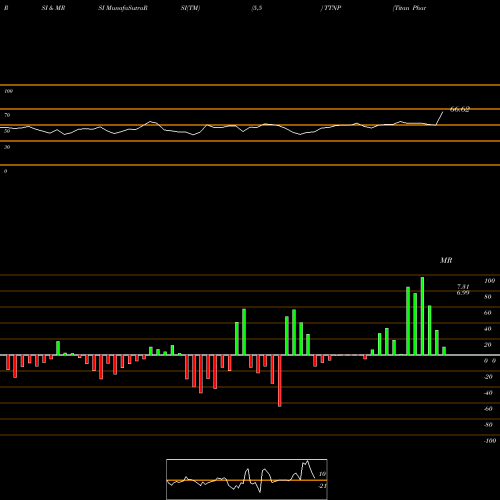This screenshot has width=500, height=500.
Task: Click the 7.31 value label
Action: (x=463, y=287)
